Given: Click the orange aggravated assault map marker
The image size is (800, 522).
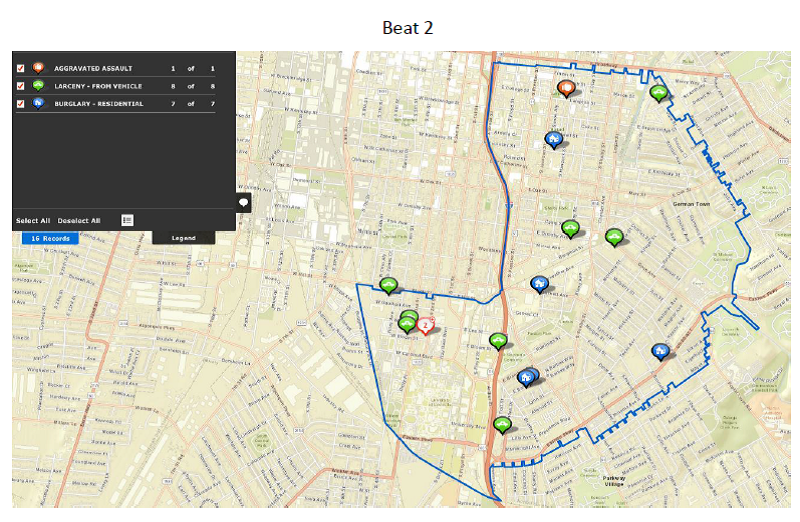Looking at the screenshot, I should tap(565, 89).
